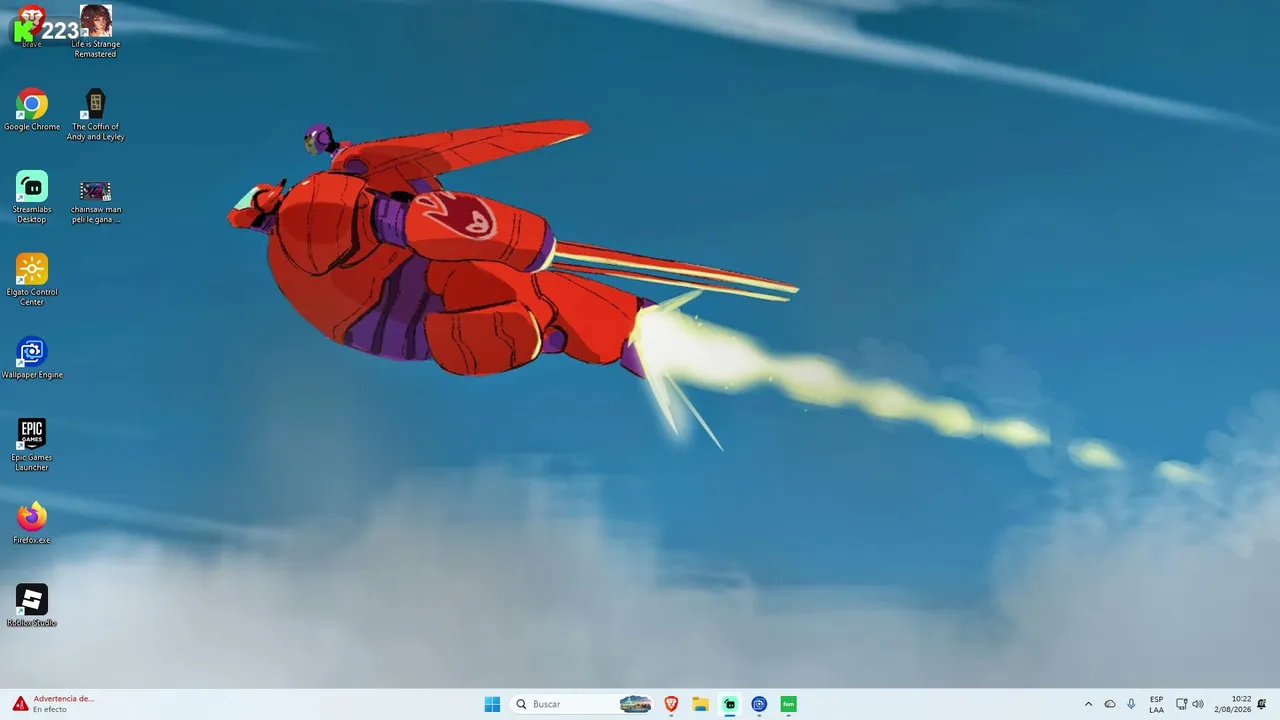Select the Life is Strange Remastered shortcut
The height and width of the screenshot is (720, 1280).
pos(96,31)
